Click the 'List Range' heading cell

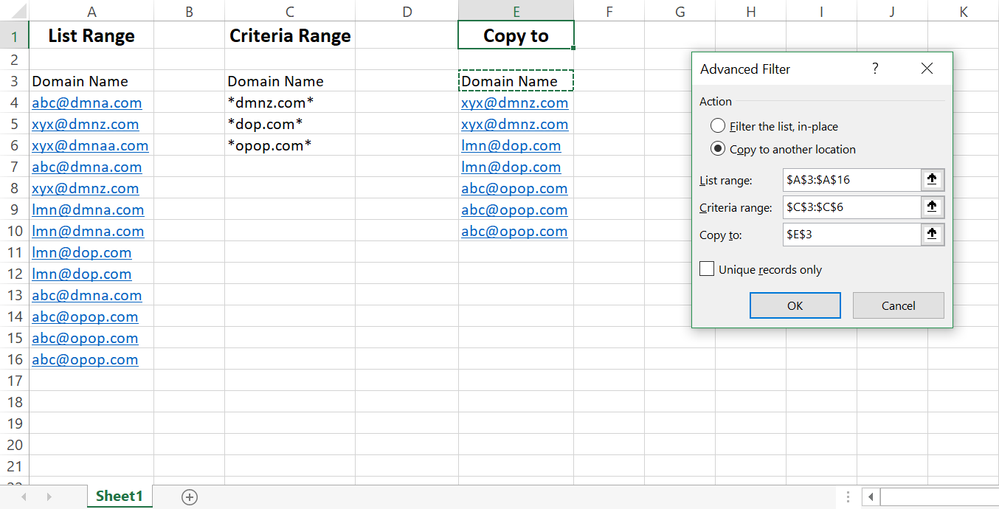[92, 36]
